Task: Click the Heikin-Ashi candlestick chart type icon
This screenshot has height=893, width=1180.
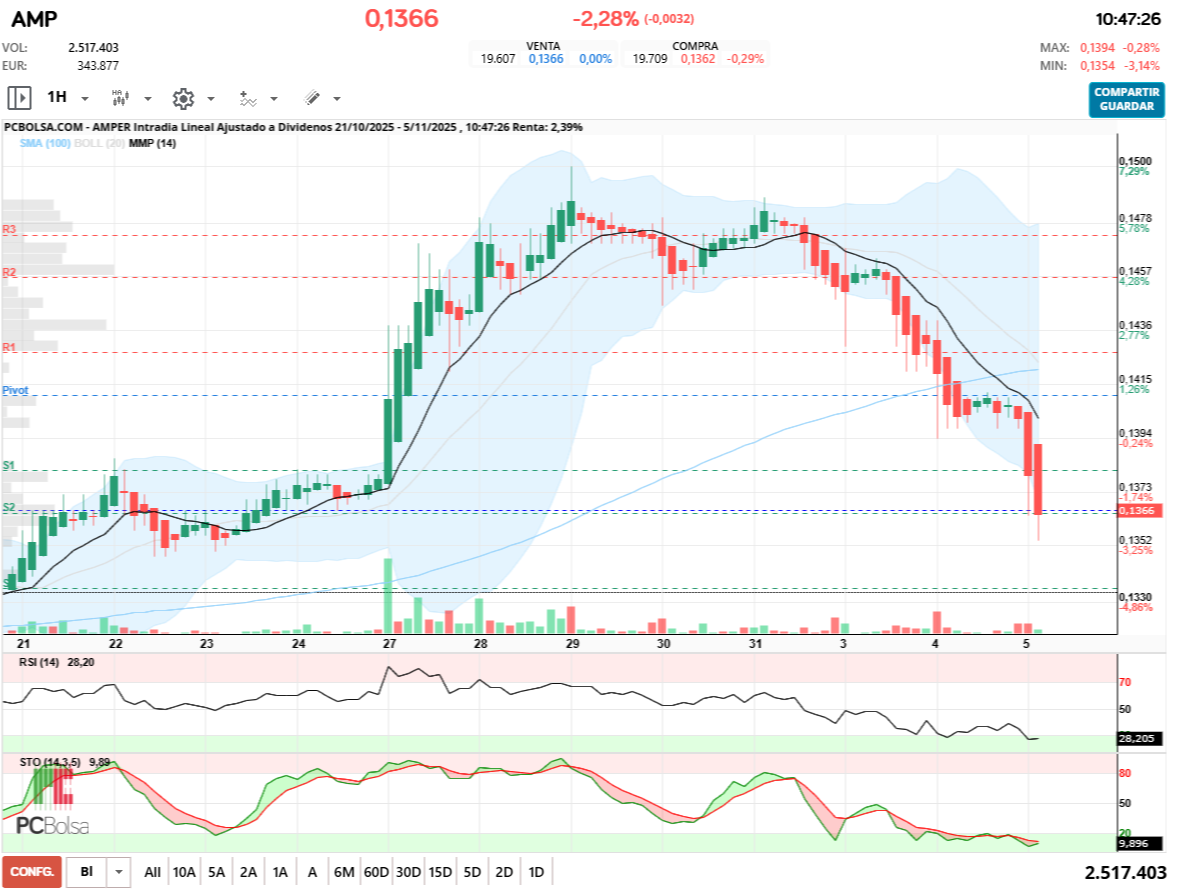Action: tap(121, 98)
